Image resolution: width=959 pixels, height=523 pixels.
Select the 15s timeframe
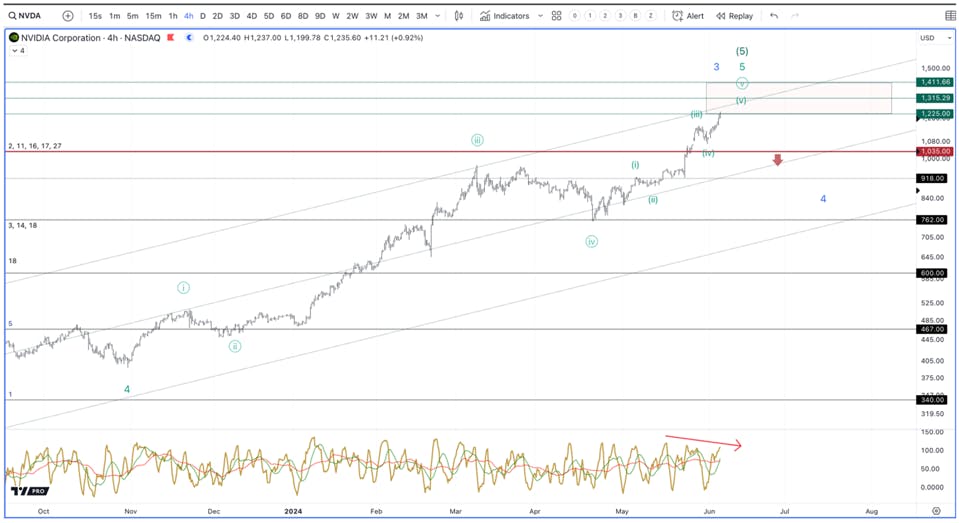(95, 16)
